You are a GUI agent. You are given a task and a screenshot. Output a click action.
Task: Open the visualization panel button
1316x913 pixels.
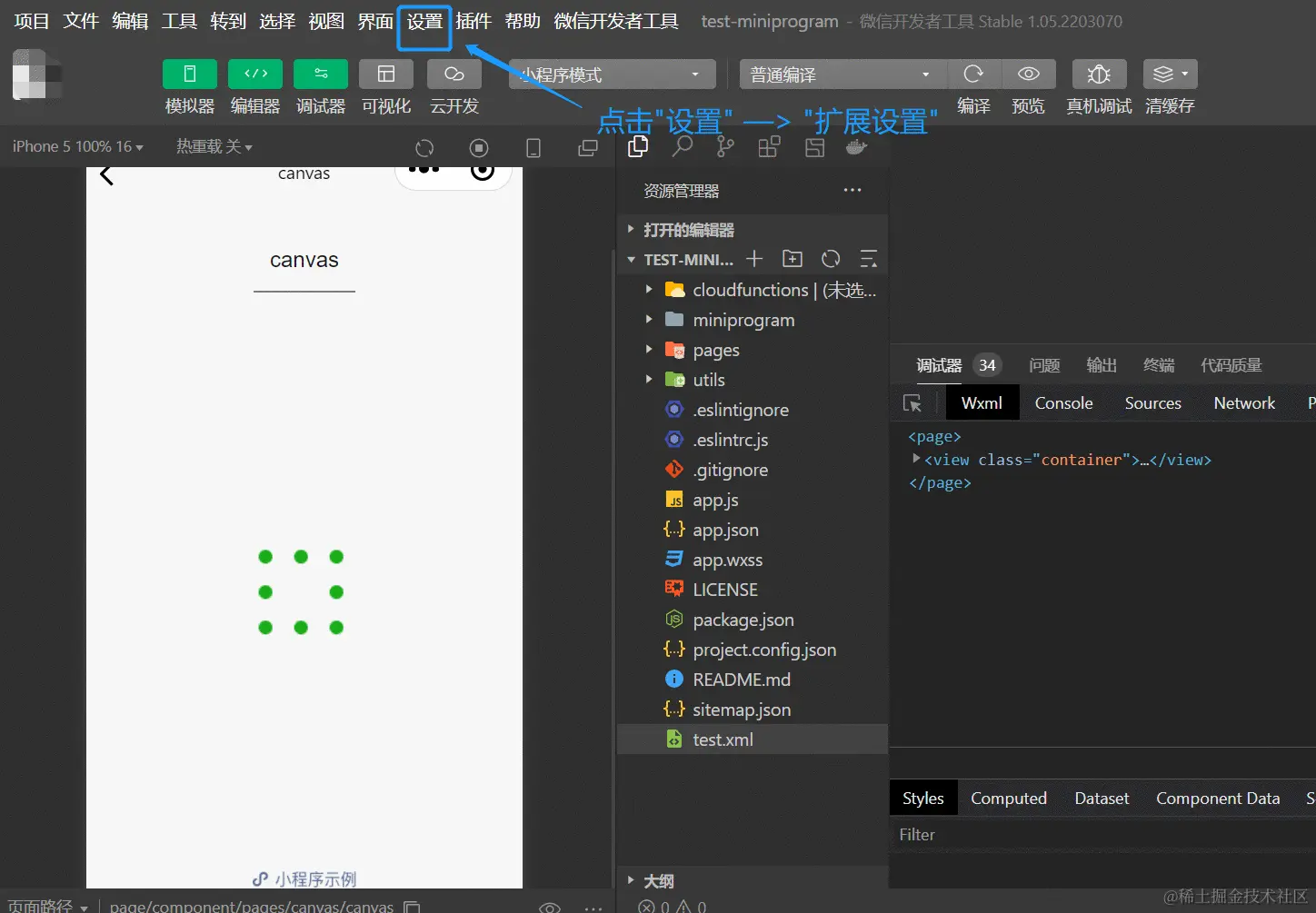386,74
